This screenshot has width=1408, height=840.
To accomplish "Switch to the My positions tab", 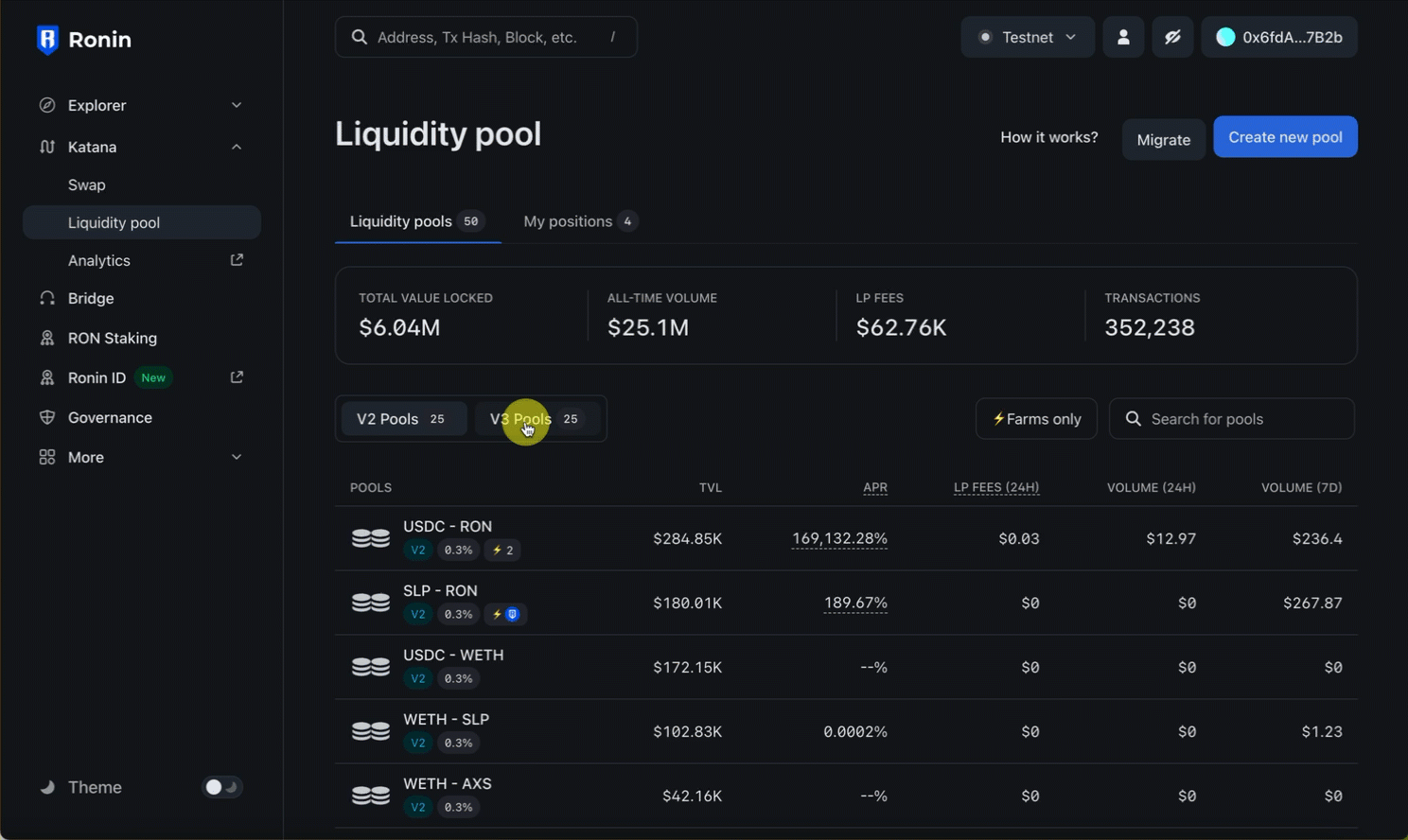I will pyautogui.click(x=579, y=221).
